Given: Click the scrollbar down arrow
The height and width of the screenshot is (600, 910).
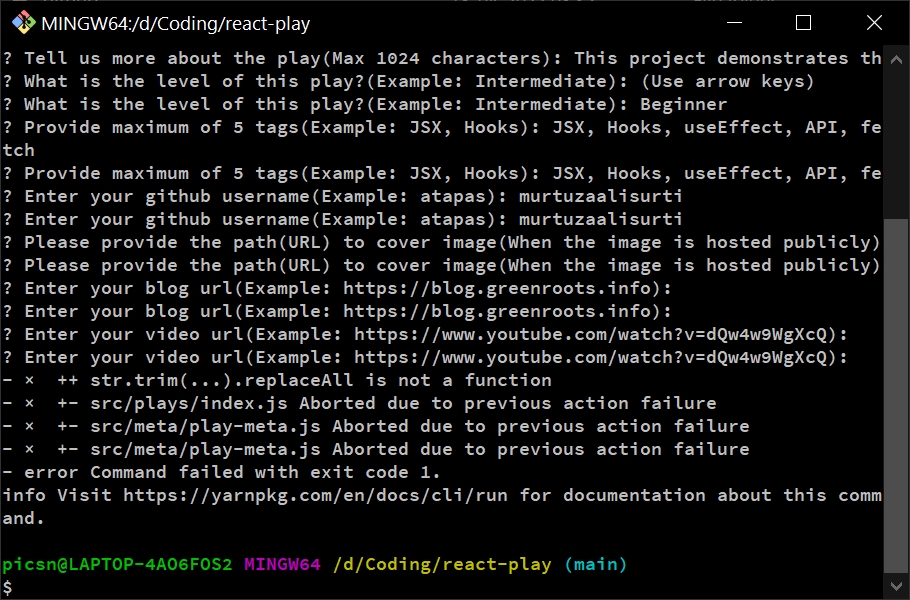Looking at the screenshot, I should click(x=898, y=586).
